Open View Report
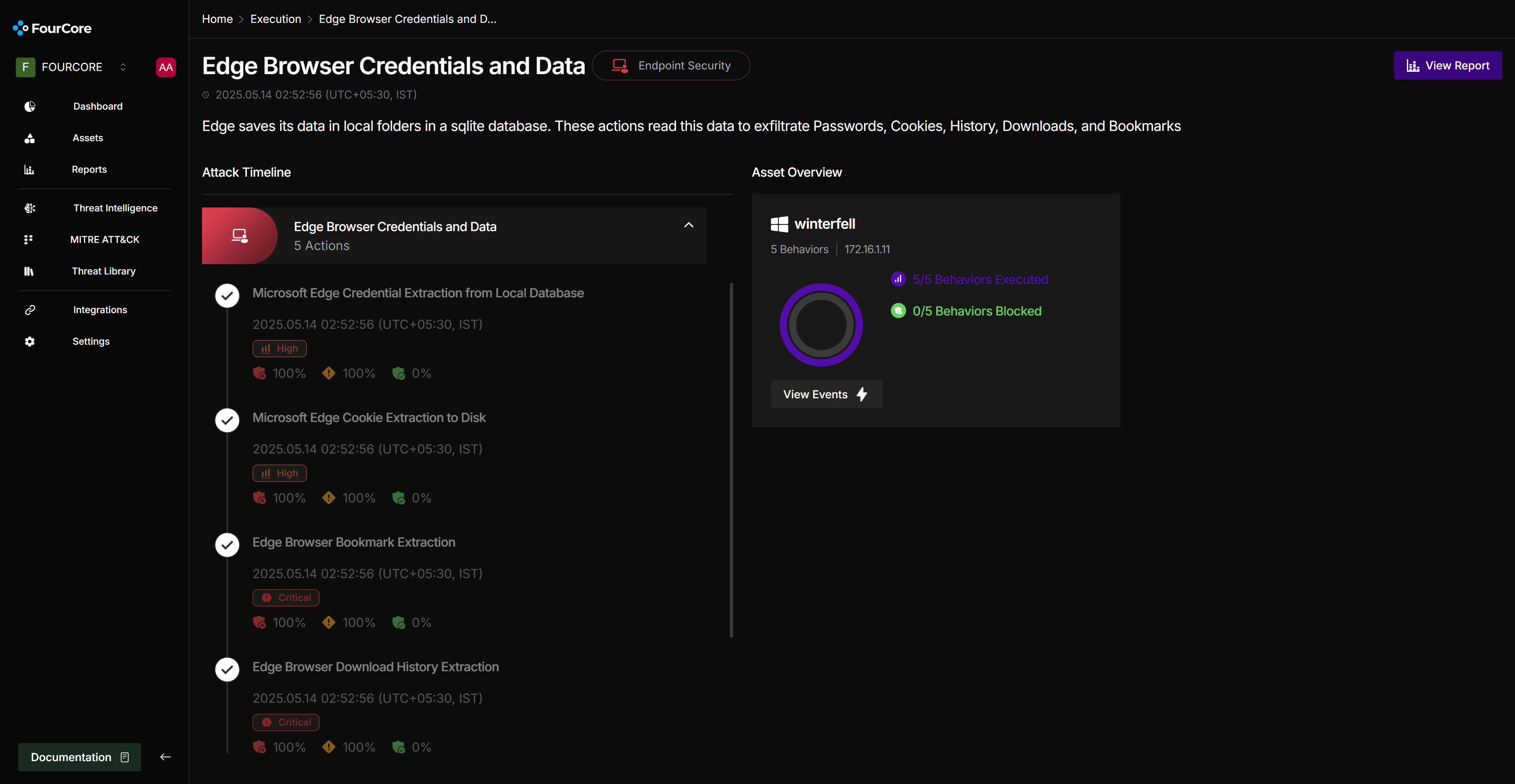The width and height of the screenshot is (1515, 784). pos(1448,65)
